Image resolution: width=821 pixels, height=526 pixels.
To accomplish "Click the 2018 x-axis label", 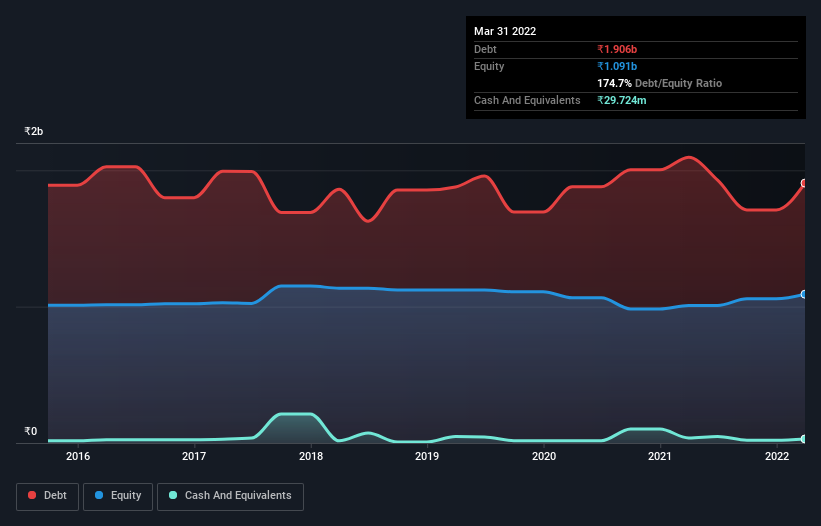I will (311, 456).
